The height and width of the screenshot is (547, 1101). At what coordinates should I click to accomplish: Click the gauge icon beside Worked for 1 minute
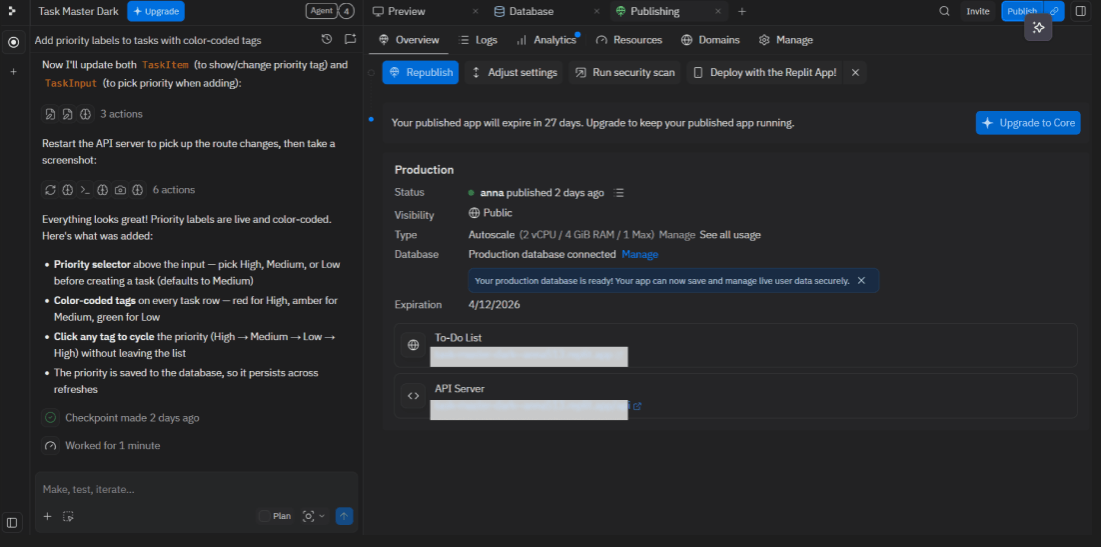[x=51, y=445]
